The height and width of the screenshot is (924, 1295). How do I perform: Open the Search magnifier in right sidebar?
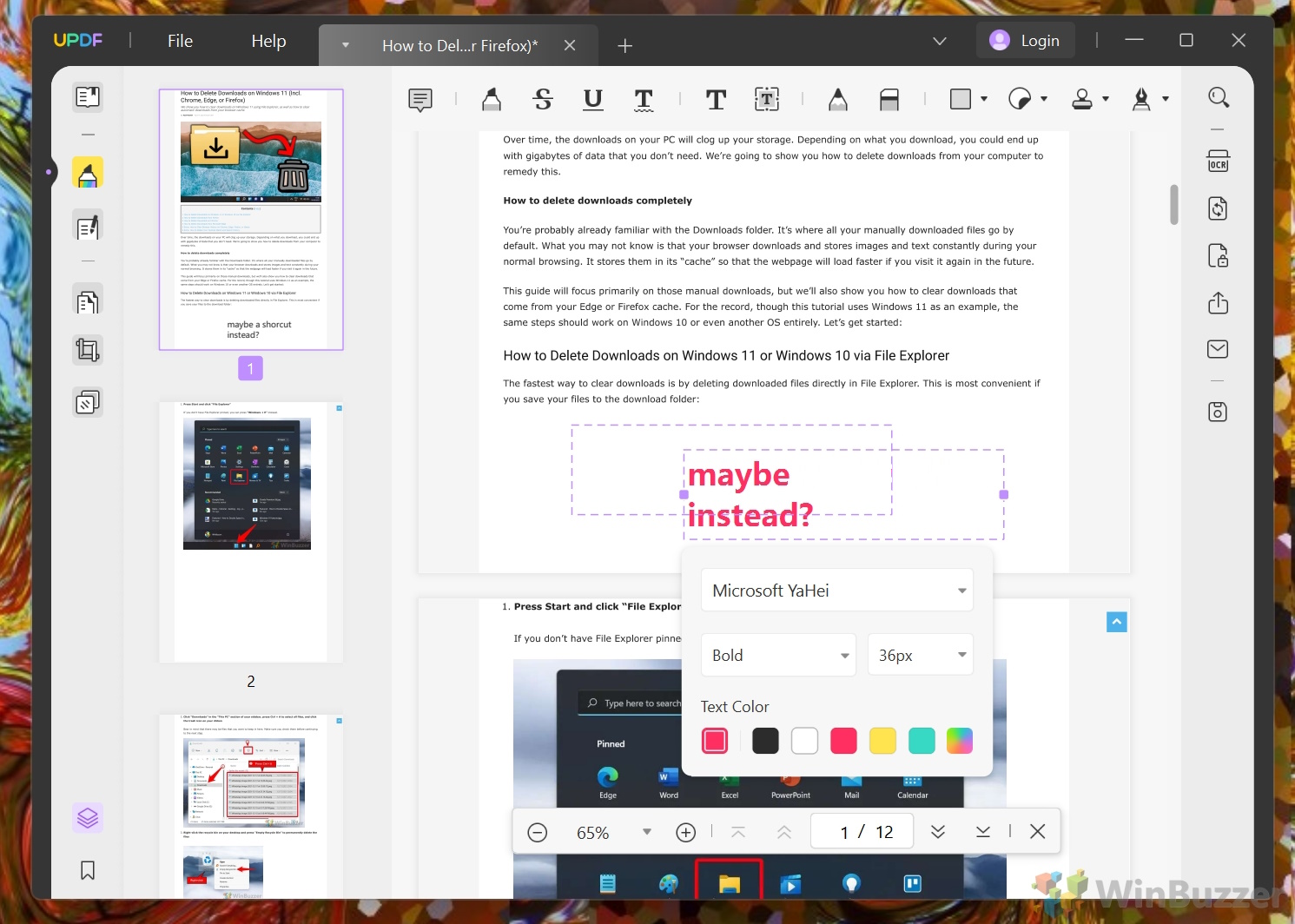click(1219, 97)
